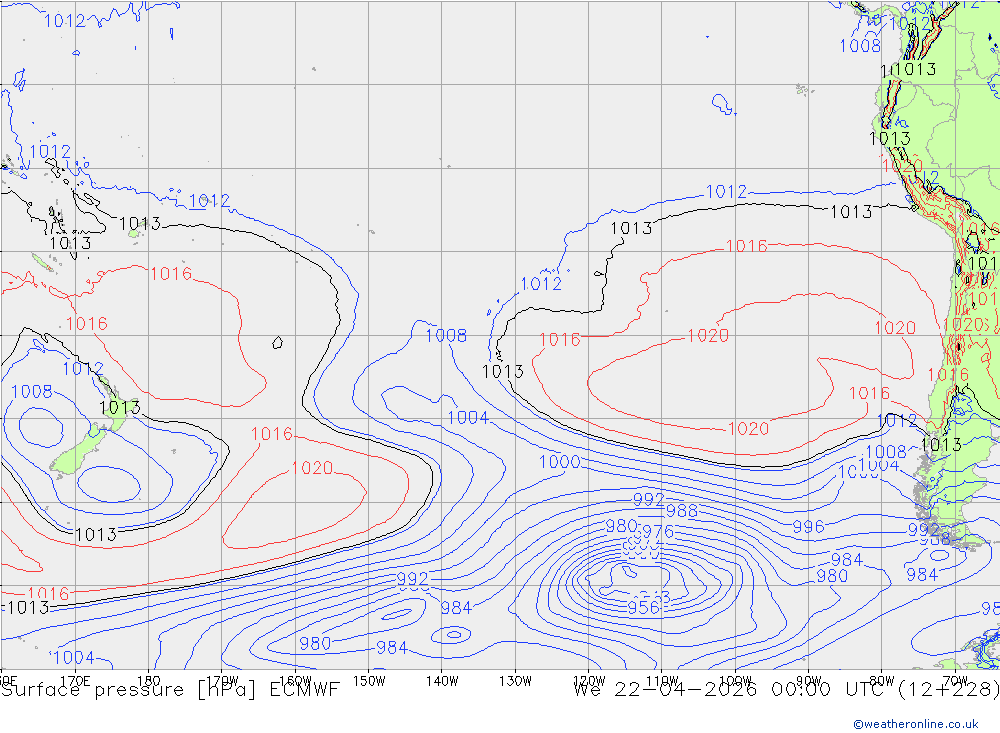Click the 'Surface pressure [hPa] ECMWF' title
Image resolution: width=1000 pixels, height=733 pixels.
170,690
